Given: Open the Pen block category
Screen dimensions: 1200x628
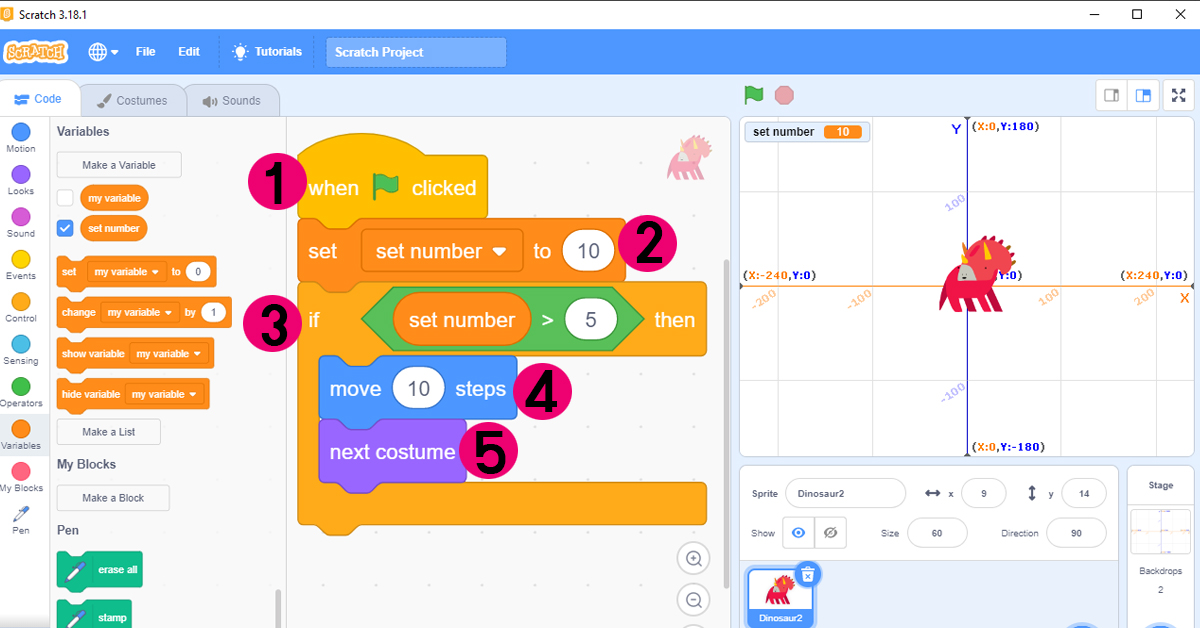Looking at the screenshot, I should [x=20, y=518].
